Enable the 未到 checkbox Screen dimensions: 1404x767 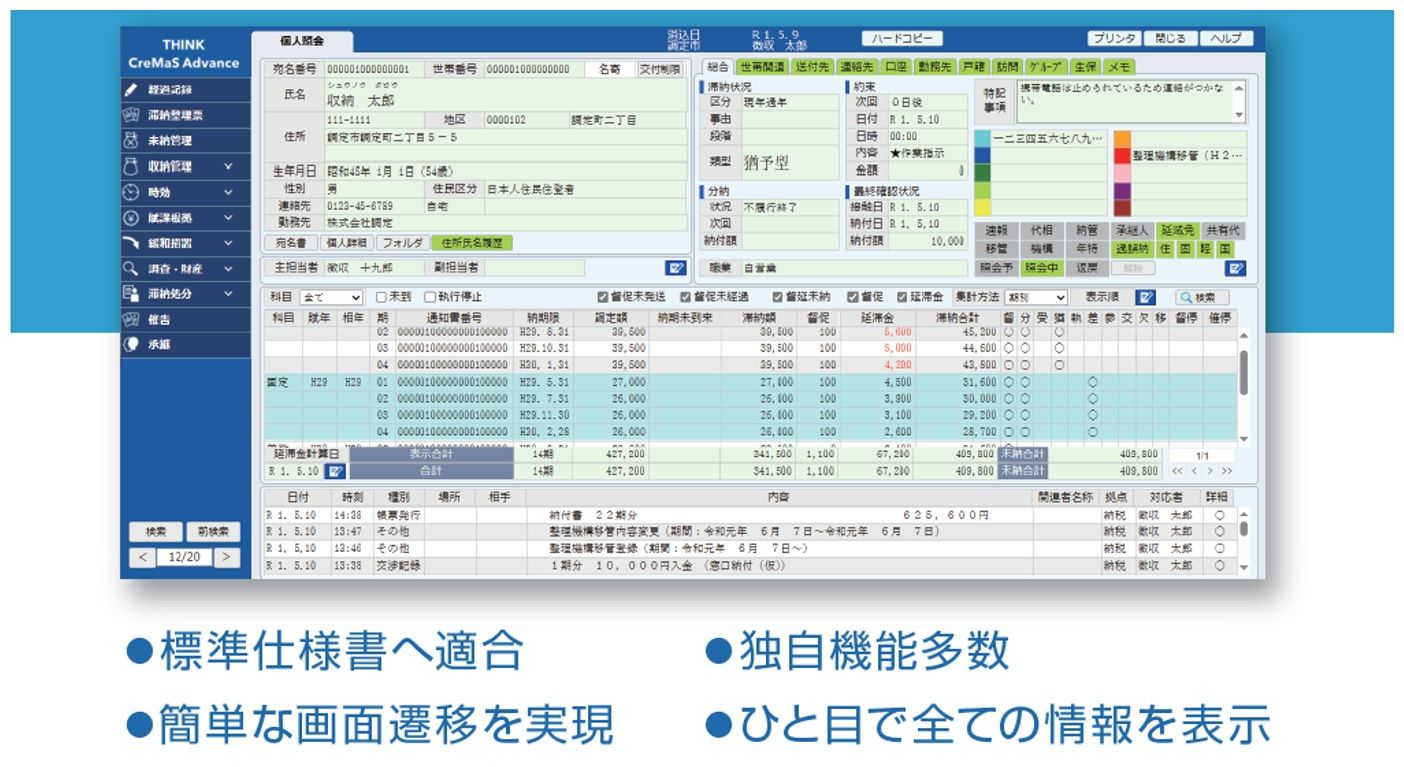381,297
